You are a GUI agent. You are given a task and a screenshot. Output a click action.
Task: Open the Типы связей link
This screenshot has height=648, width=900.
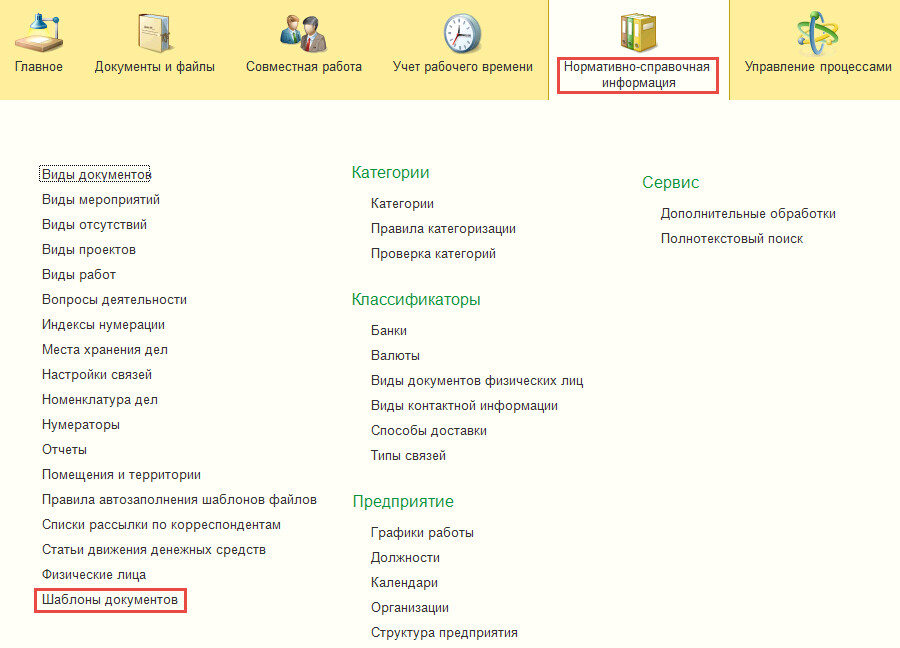408,456
